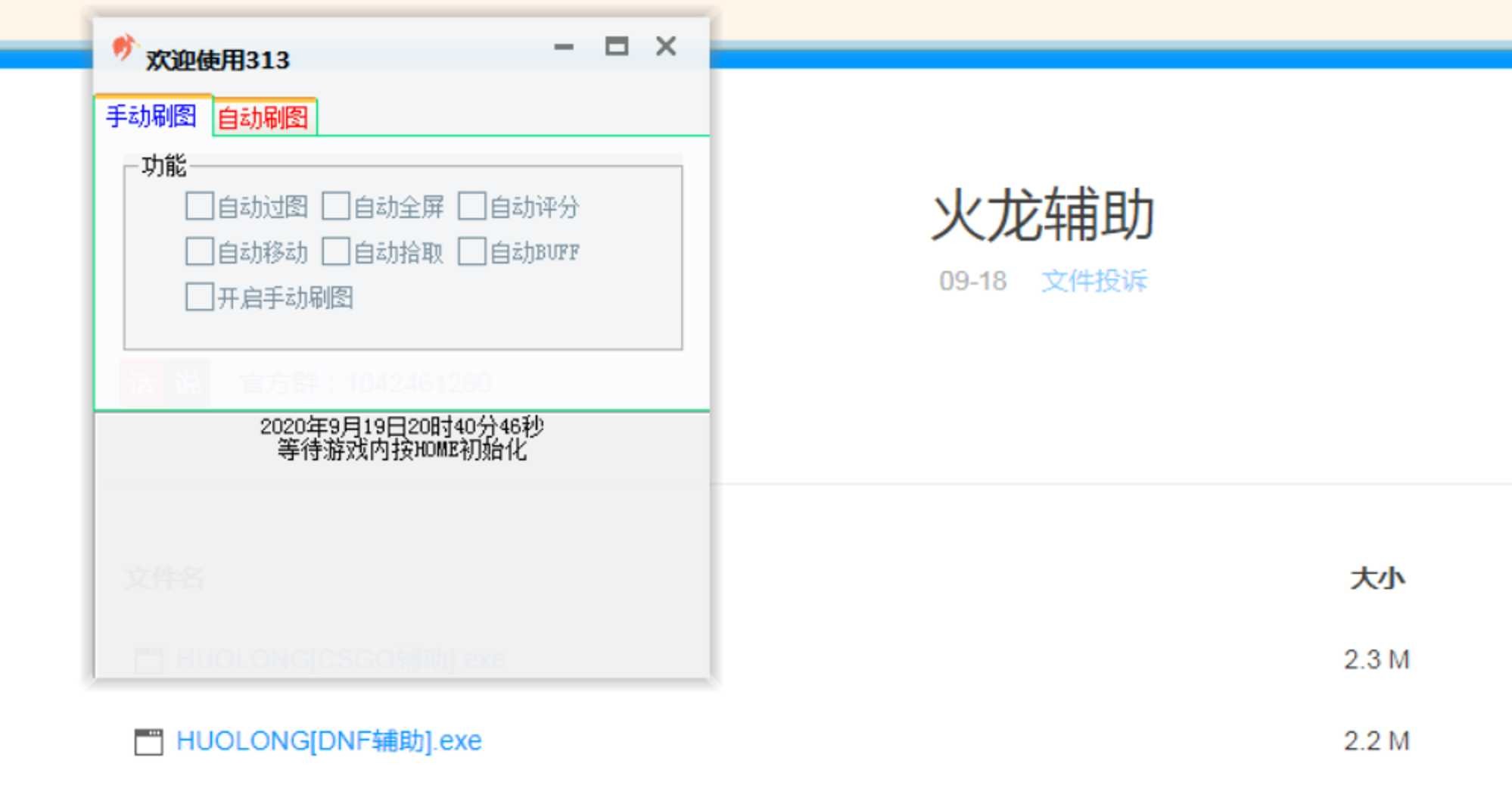This screenshot has height=804, width=1512.
Task: Click the 09-18 date text
Action: coord(973,281)
